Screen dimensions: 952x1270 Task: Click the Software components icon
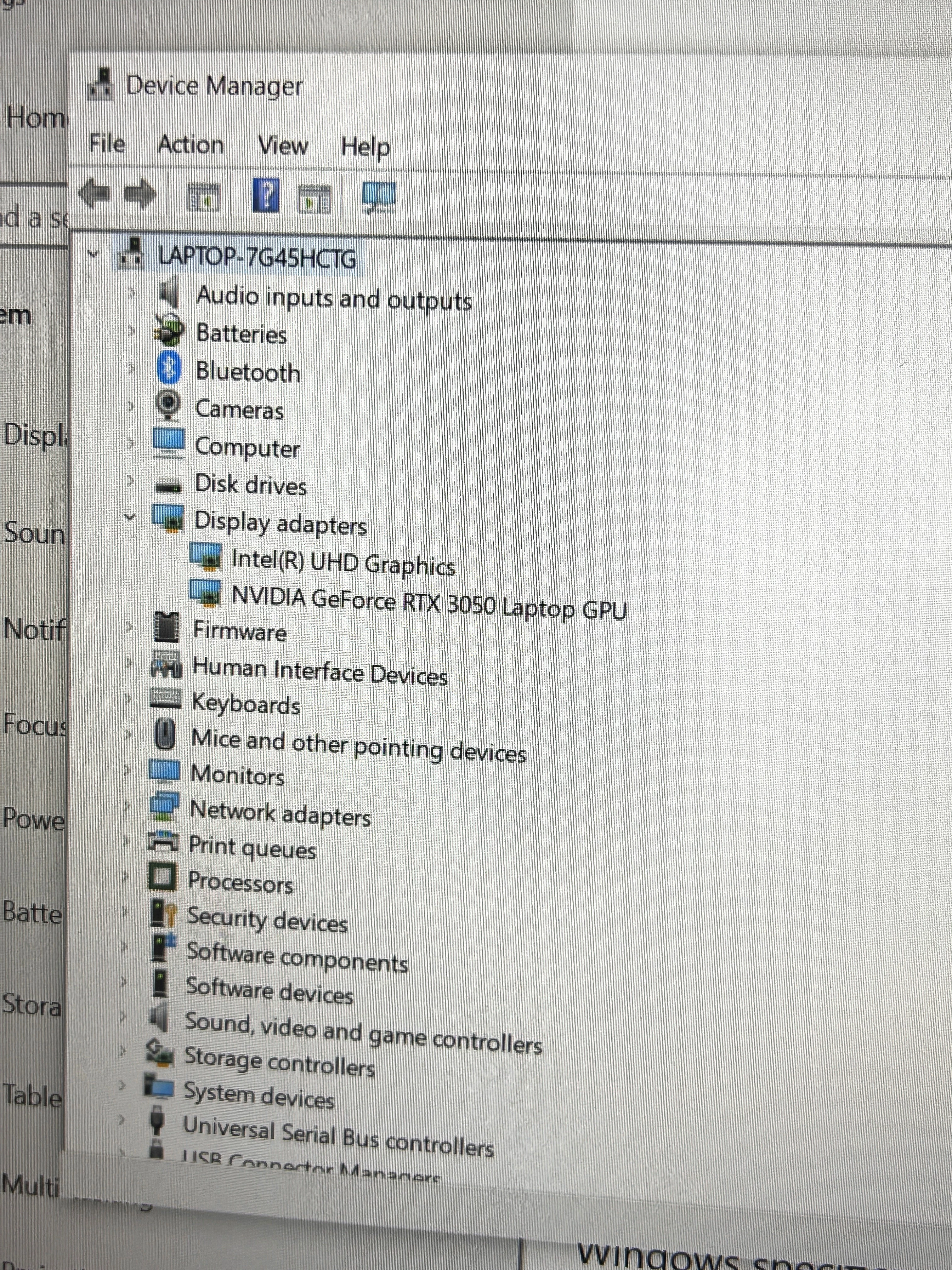[x=163, y=948]
